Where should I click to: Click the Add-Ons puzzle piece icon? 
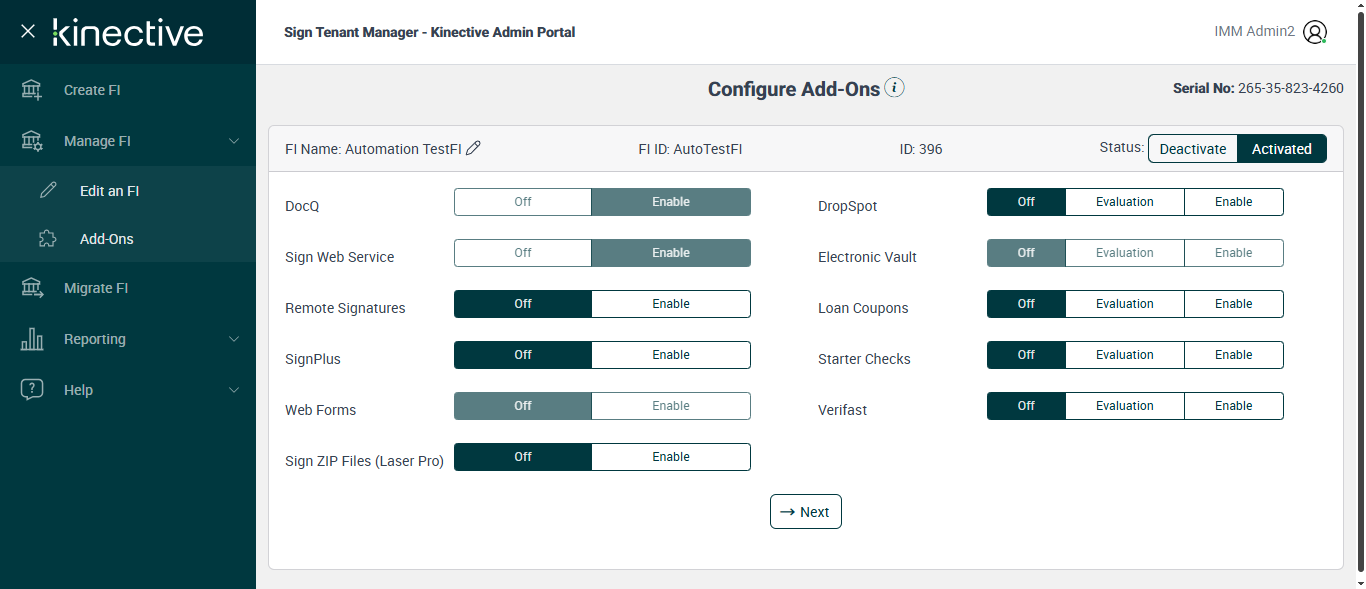(x=48, y=239)
